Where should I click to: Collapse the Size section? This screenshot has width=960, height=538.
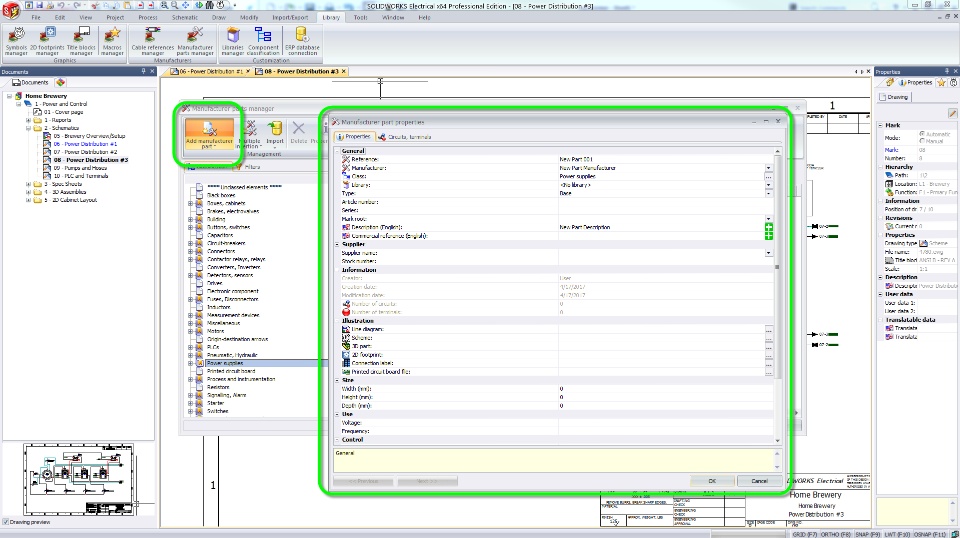coord(337,380)
